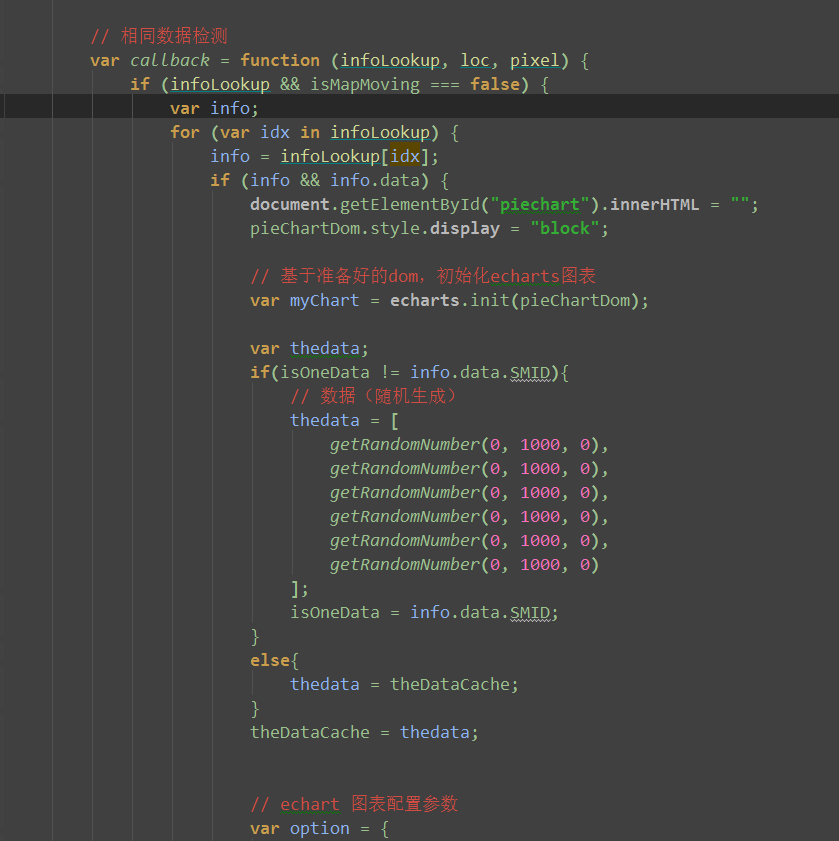This screenshot has width=839, height=841.
Task: Click 'theDataCache' in 'thedata = theDataCache;'
Action: point(450,684)
